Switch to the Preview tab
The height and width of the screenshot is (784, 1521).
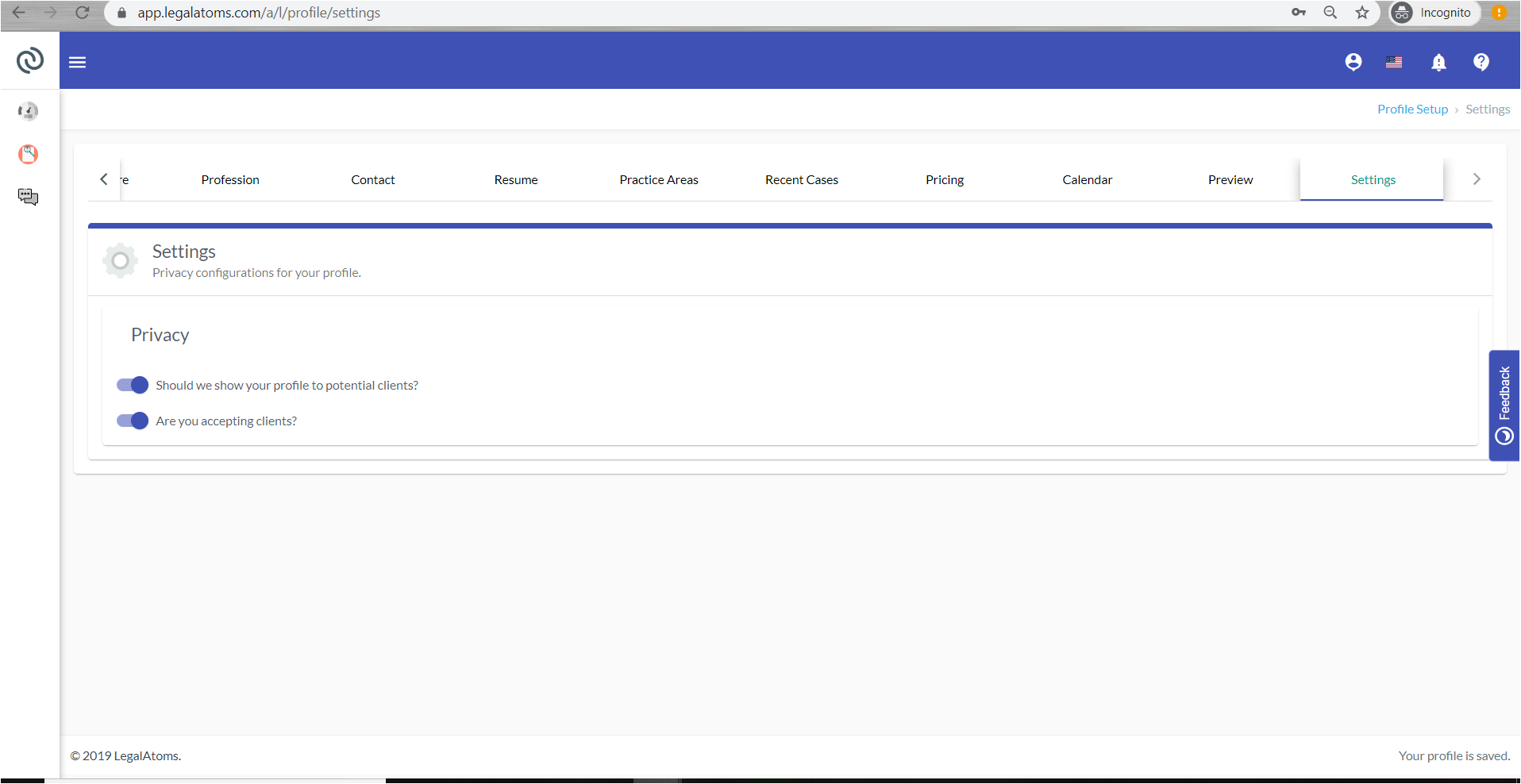pos(1230,179)
